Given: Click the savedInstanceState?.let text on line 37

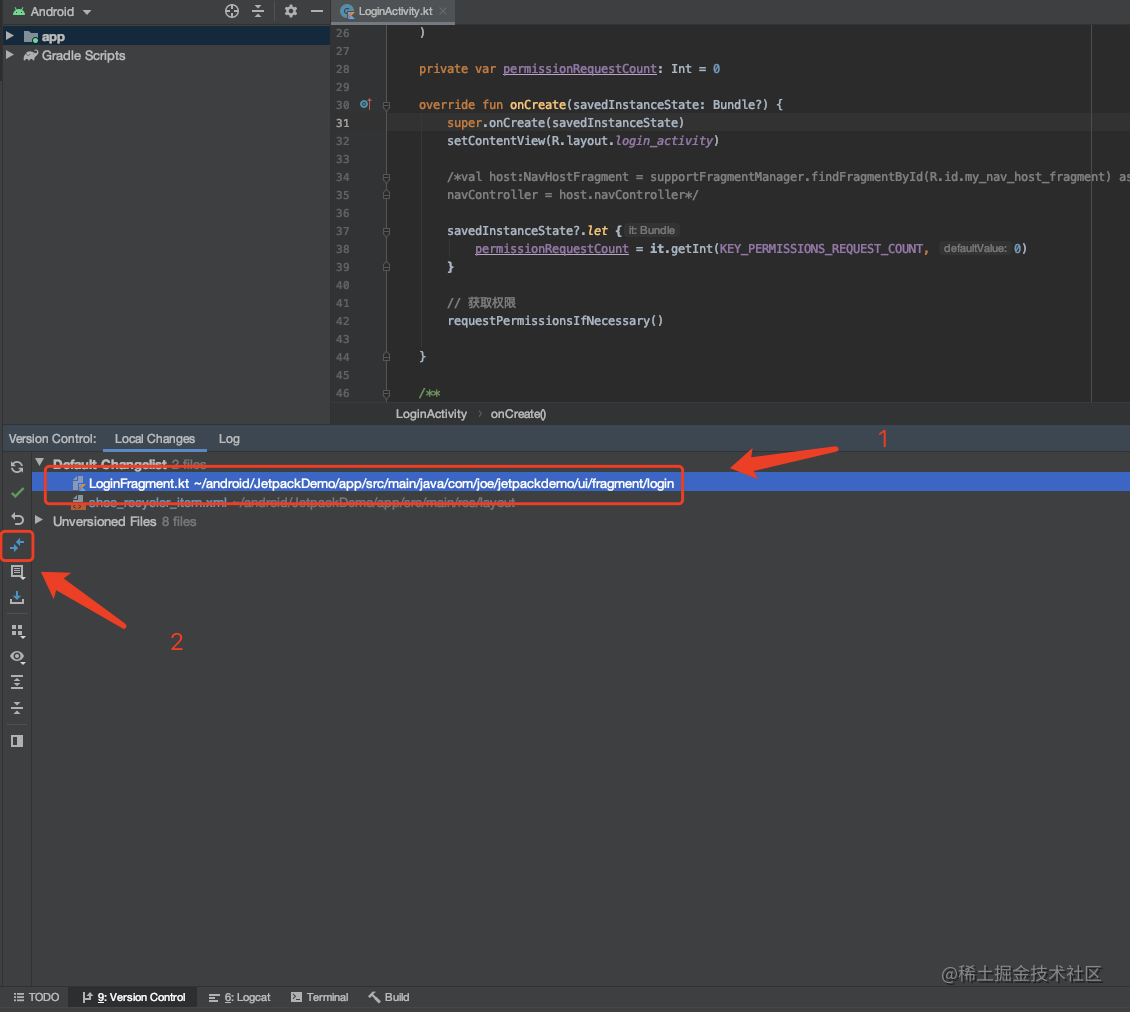Looking at the screenshot, I should [x=527, y=231].
